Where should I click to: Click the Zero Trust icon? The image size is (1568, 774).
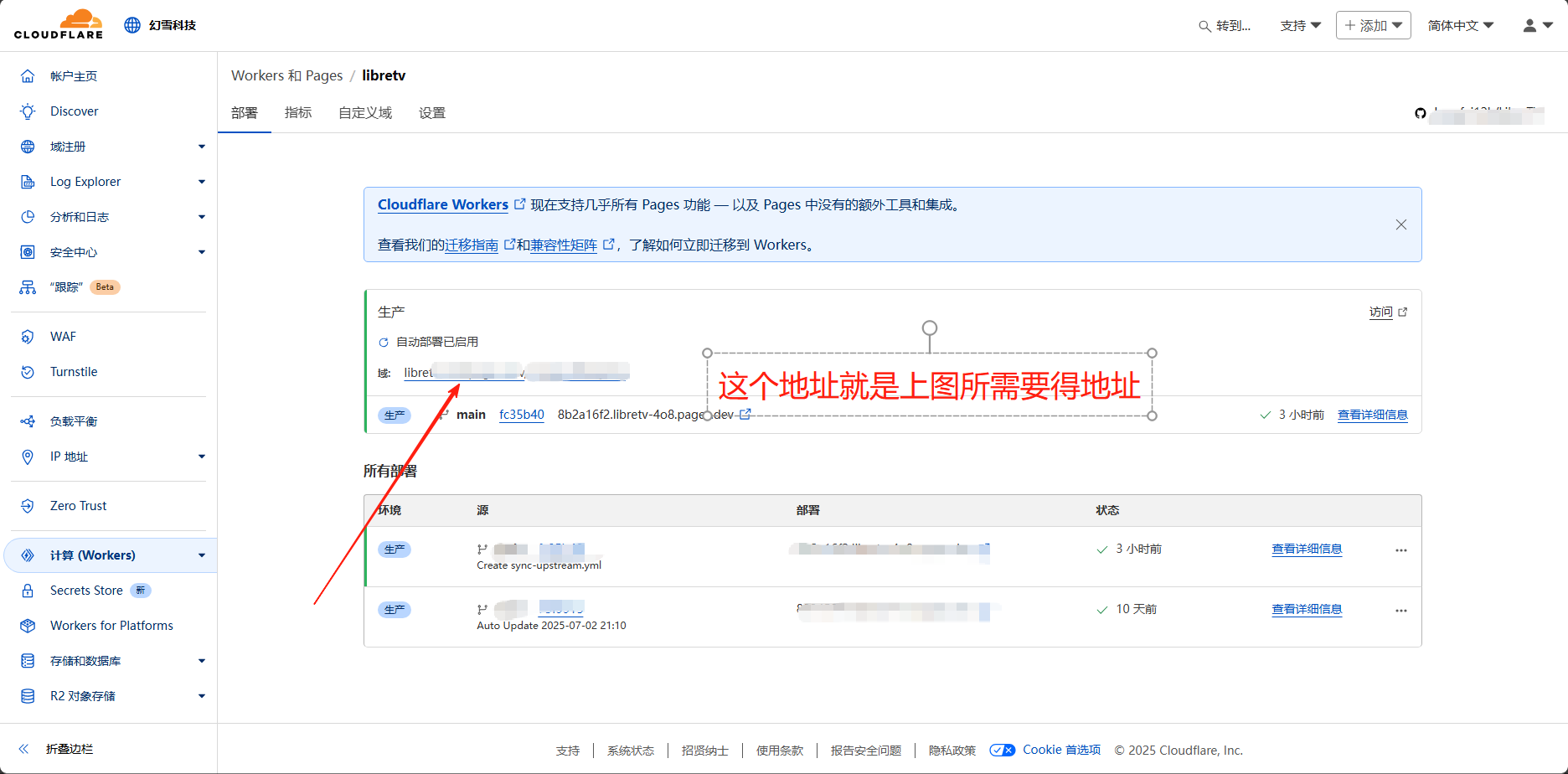pos(28,506)
